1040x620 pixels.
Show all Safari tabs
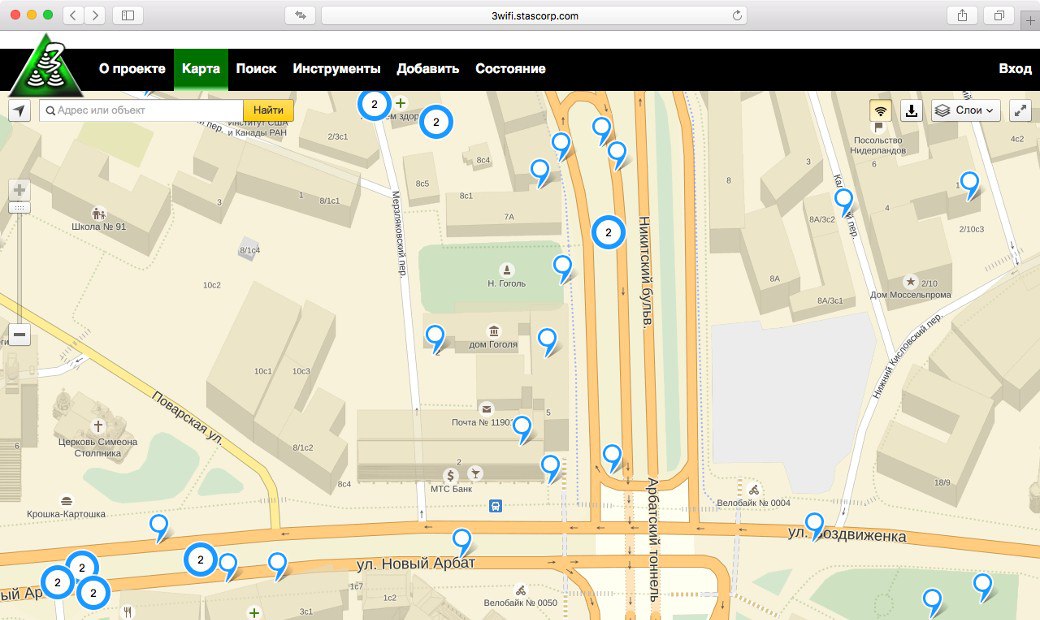(999, 15)
